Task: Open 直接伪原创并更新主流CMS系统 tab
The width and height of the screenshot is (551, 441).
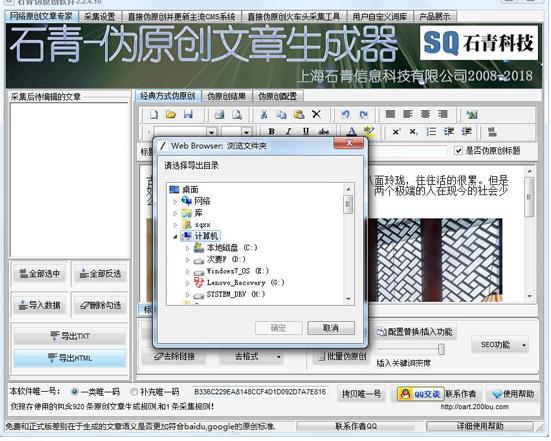Action: click(x=181, y=17)
